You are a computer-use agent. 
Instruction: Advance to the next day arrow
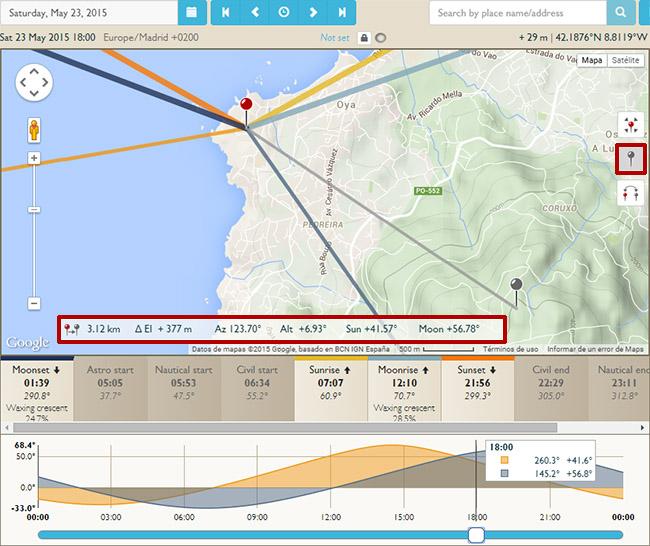pos(313,13)
